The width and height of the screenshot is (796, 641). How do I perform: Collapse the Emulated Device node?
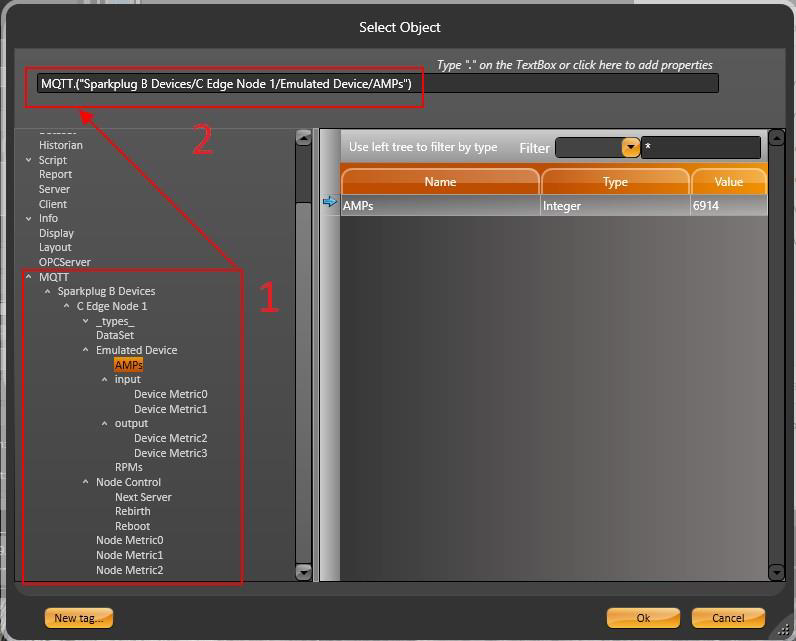click(x=85, y=350)
